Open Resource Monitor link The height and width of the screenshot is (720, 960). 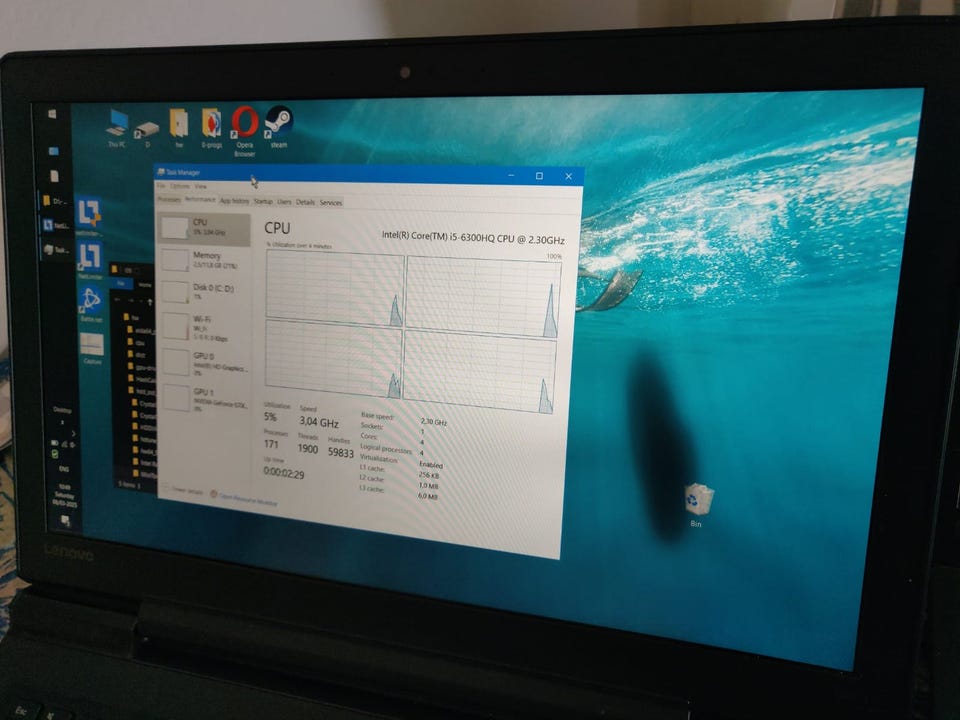244,498
